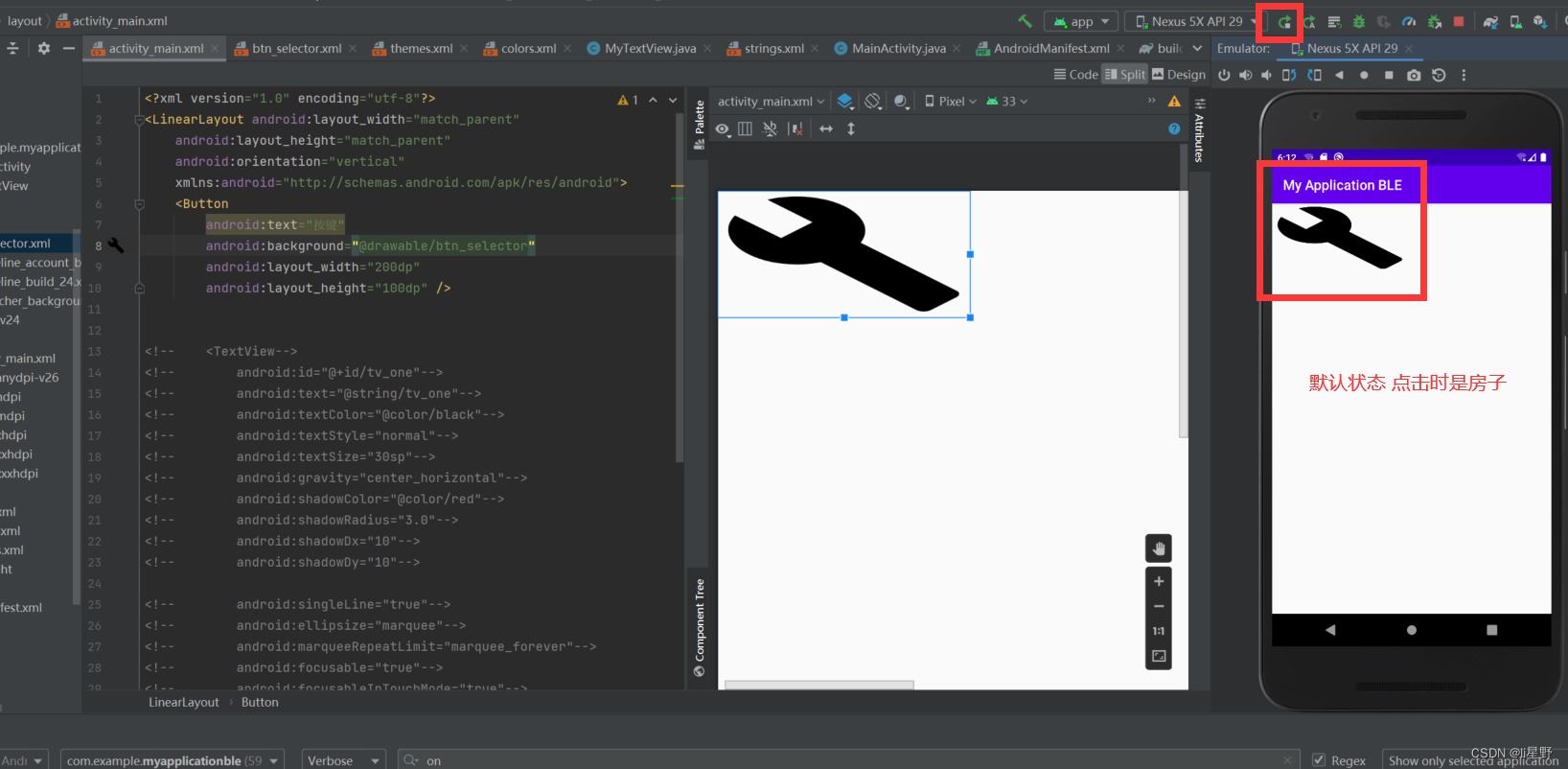Open emulator snapshots clock icon
This screenshot has height=769, width=1568.
[x=1439, y=75]
